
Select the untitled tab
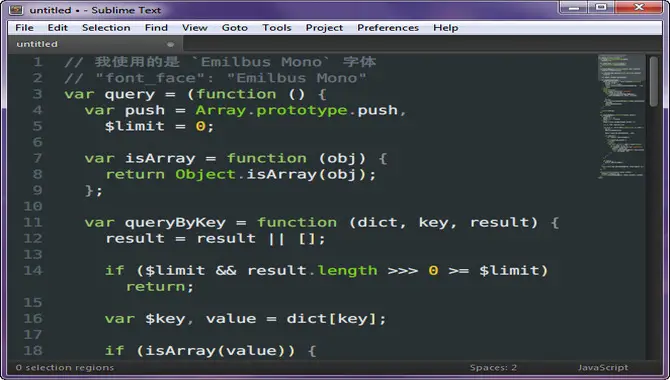pos(94,44)
